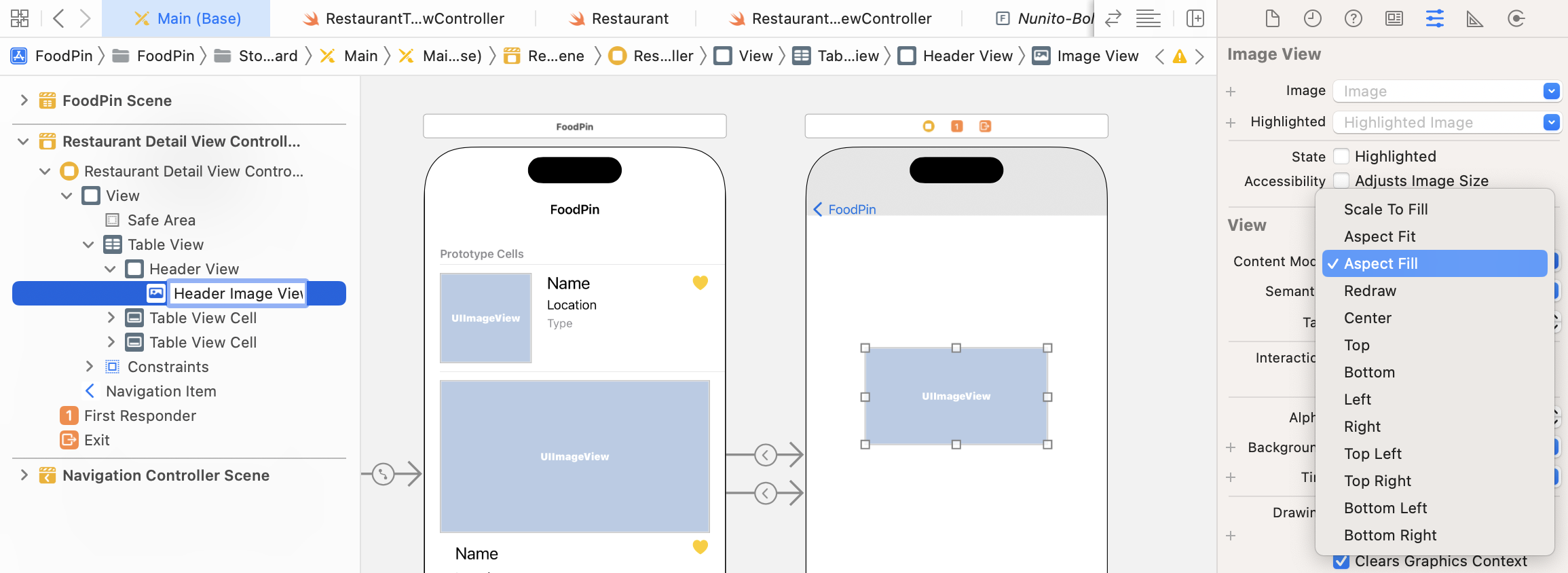Open the related items grid icon
1568x573 pixels.
20,18
